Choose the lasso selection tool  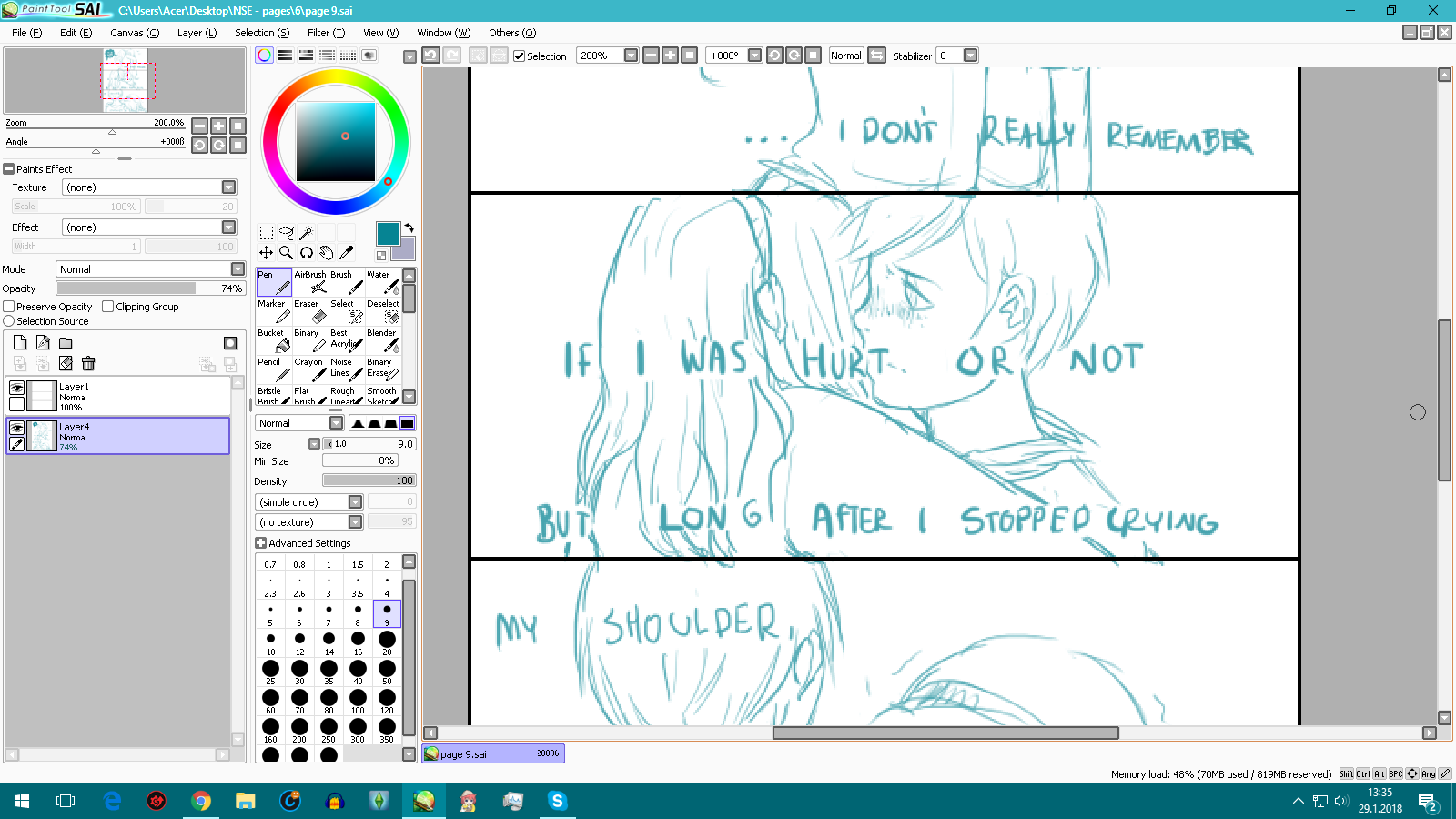click(286, 233)
